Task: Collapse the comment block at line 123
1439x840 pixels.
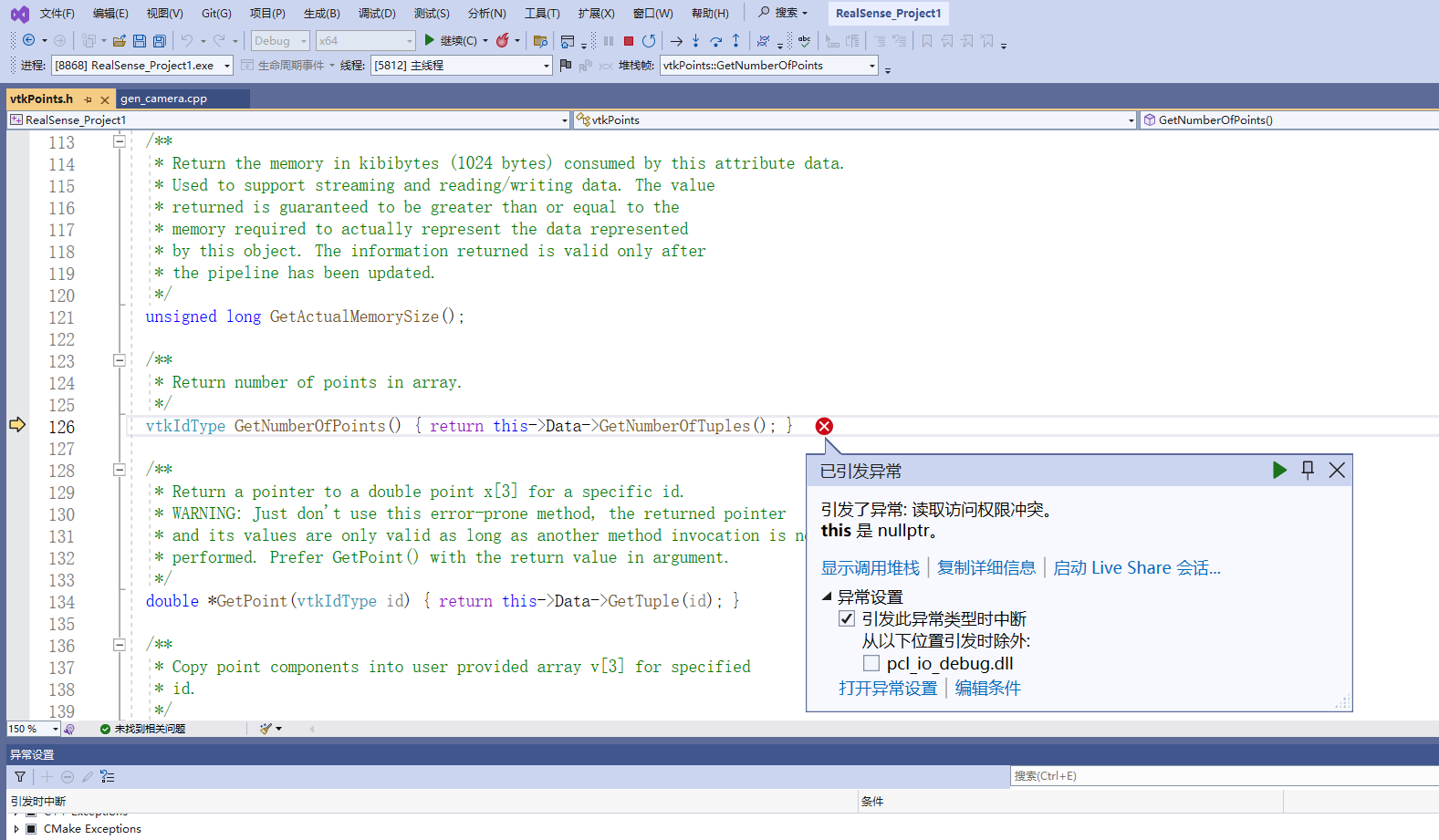Action: tap(120, 360)
